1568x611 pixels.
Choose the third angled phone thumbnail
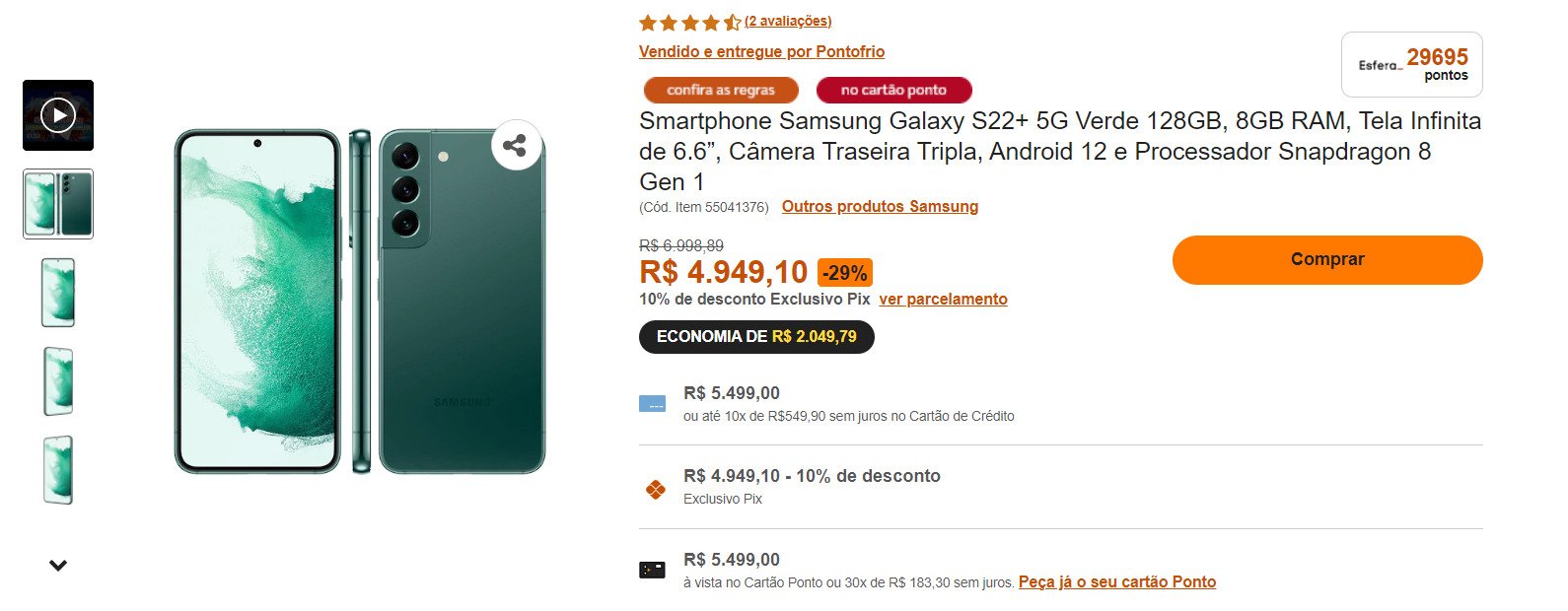pyautogui.click(x=58, y=381)
